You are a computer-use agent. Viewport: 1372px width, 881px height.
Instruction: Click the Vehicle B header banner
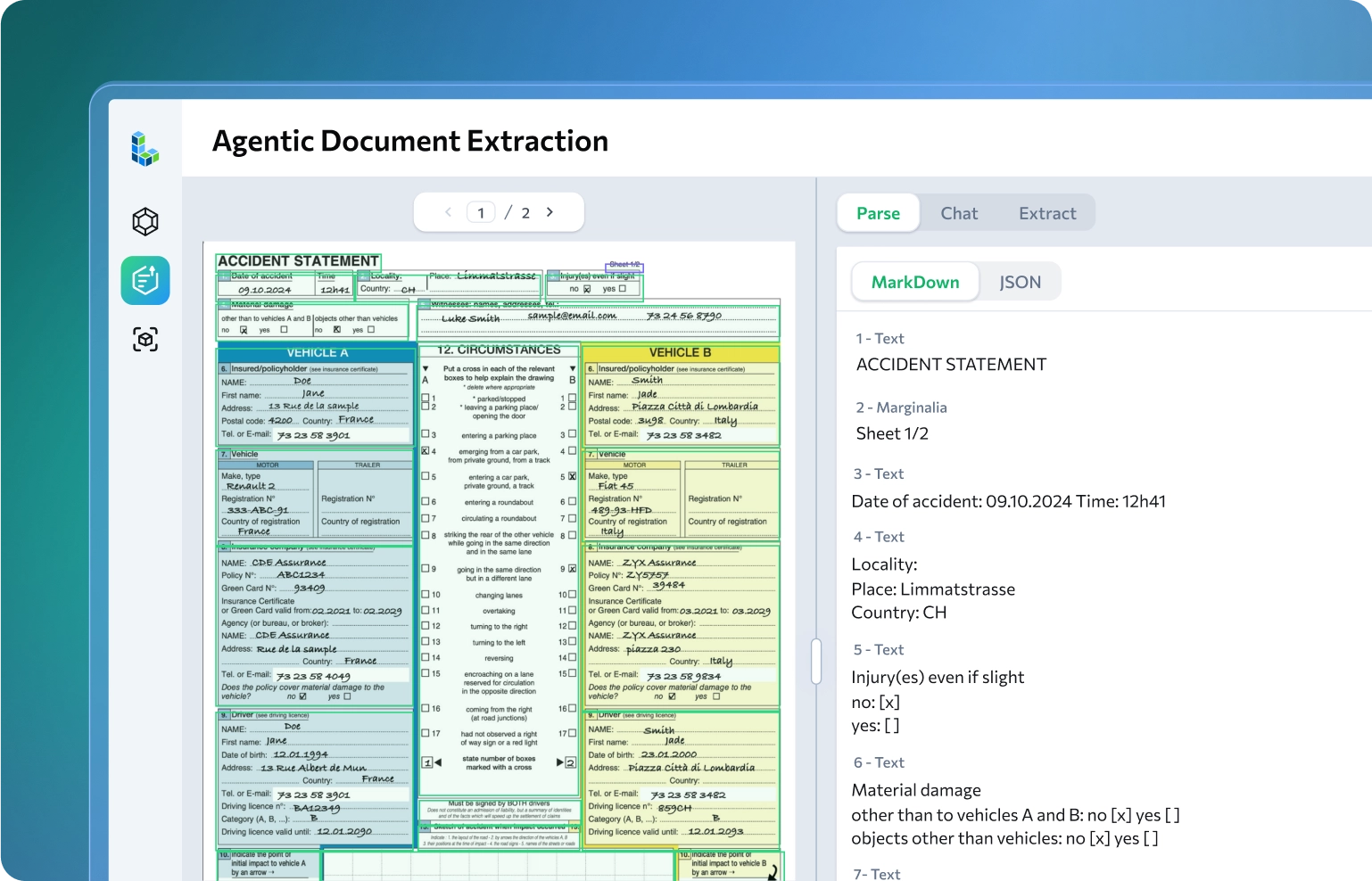(x=680, y=353)
